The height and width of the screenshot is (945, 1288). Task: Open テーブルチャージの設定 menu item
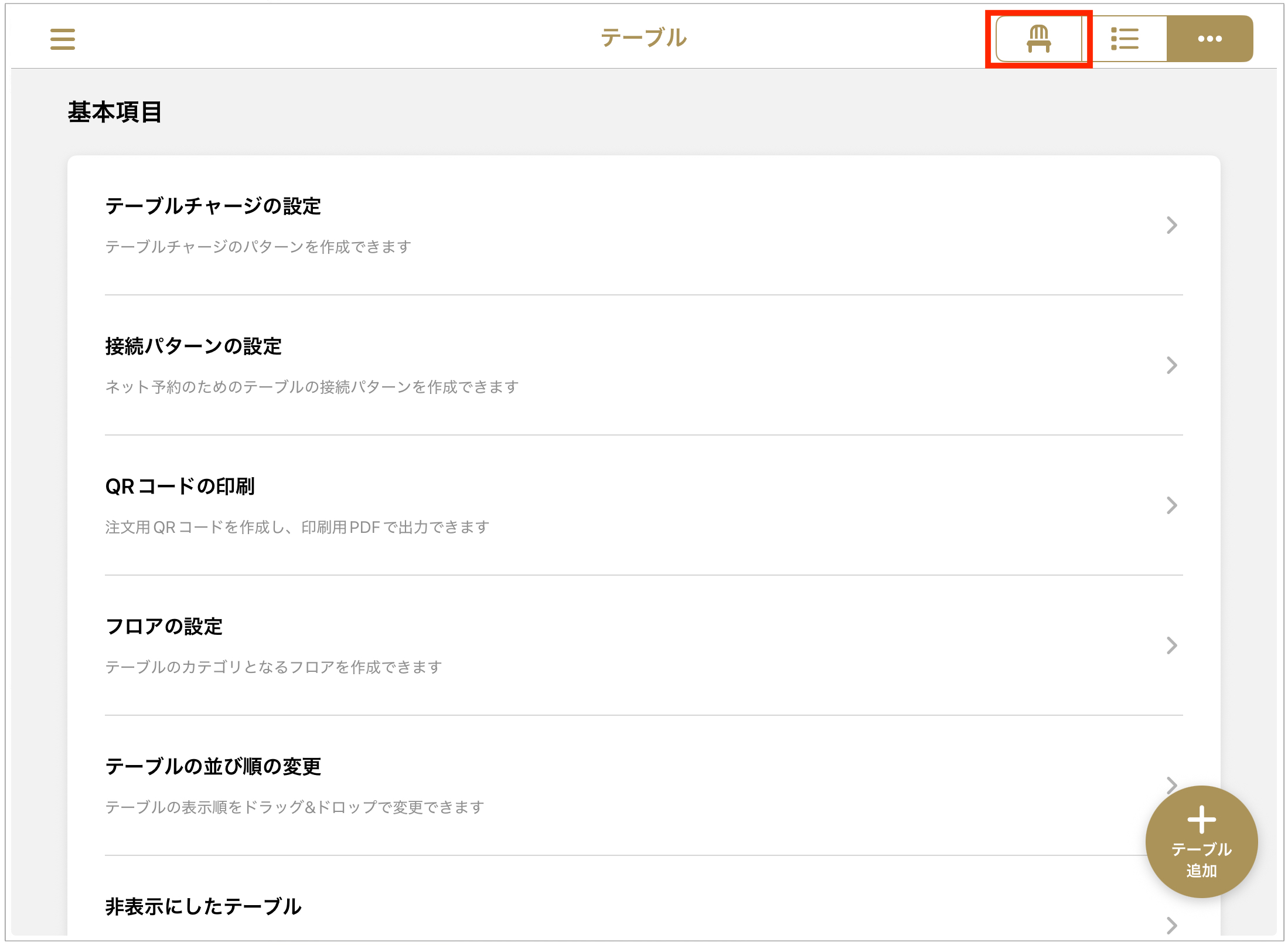pos(643,226)
